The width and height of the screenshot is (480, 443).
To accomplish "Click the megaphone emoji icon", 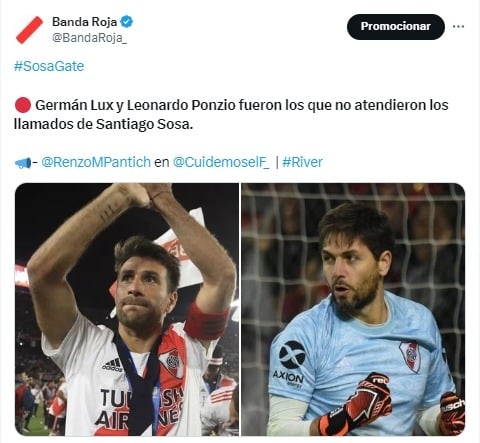I will click(x=23, y=163).
